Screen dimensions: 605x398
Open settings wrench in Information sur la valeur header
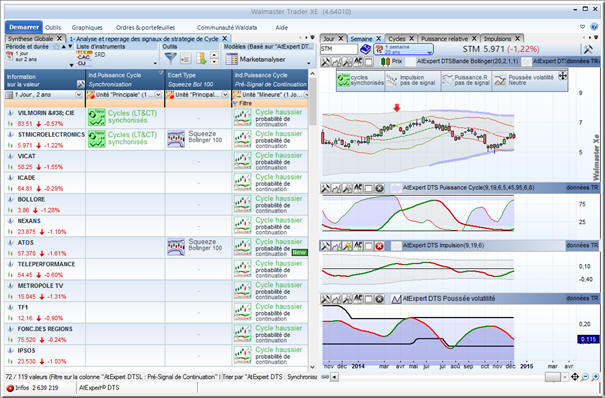click(x=80, y=84)
